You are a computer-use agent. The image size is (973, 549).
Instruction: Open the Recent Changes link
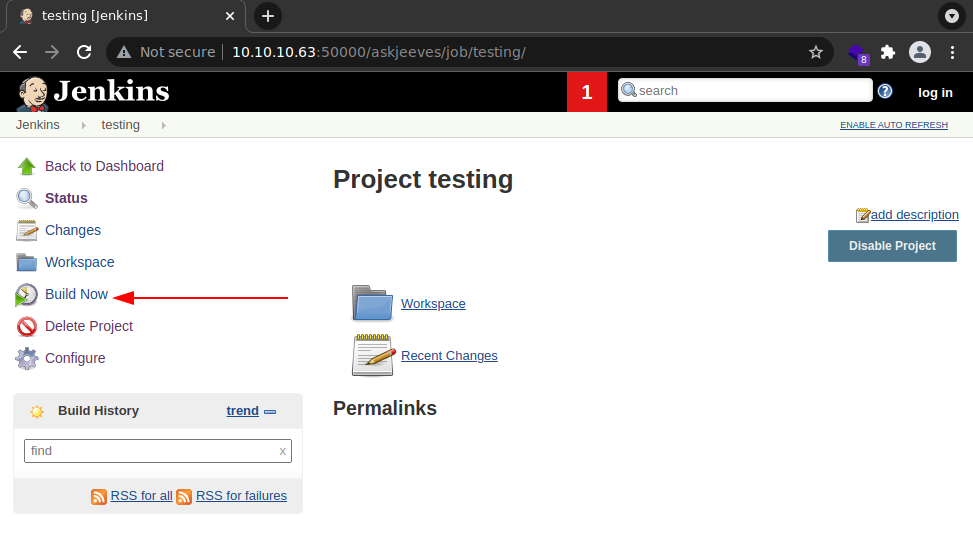[449, 355]
